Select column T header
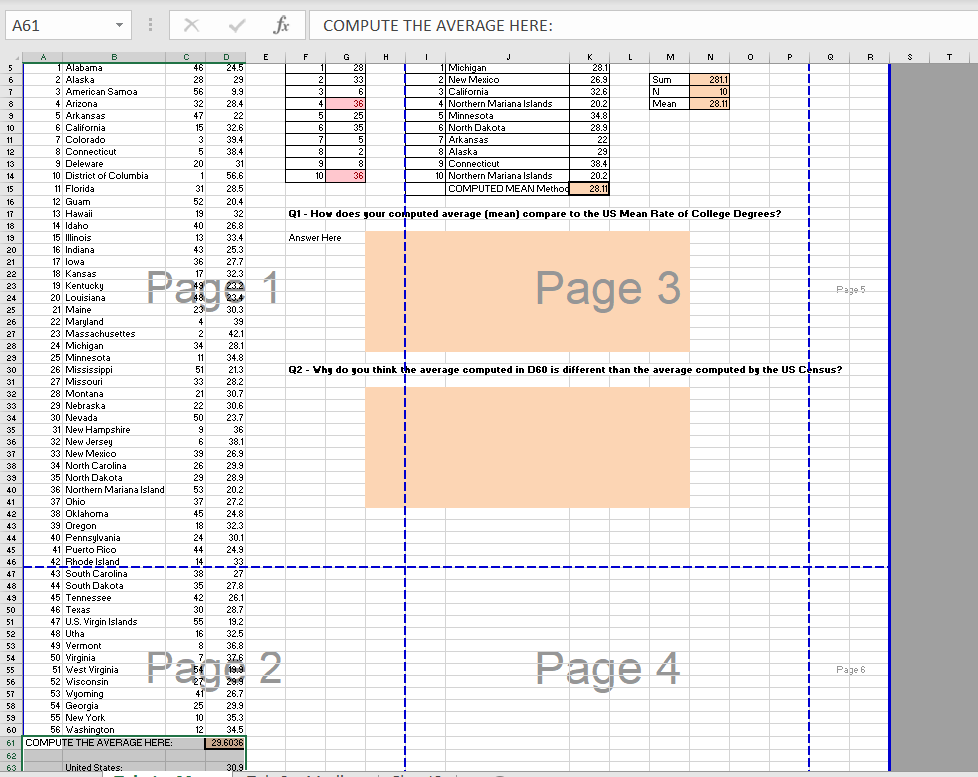 click(x=949, y=57)
